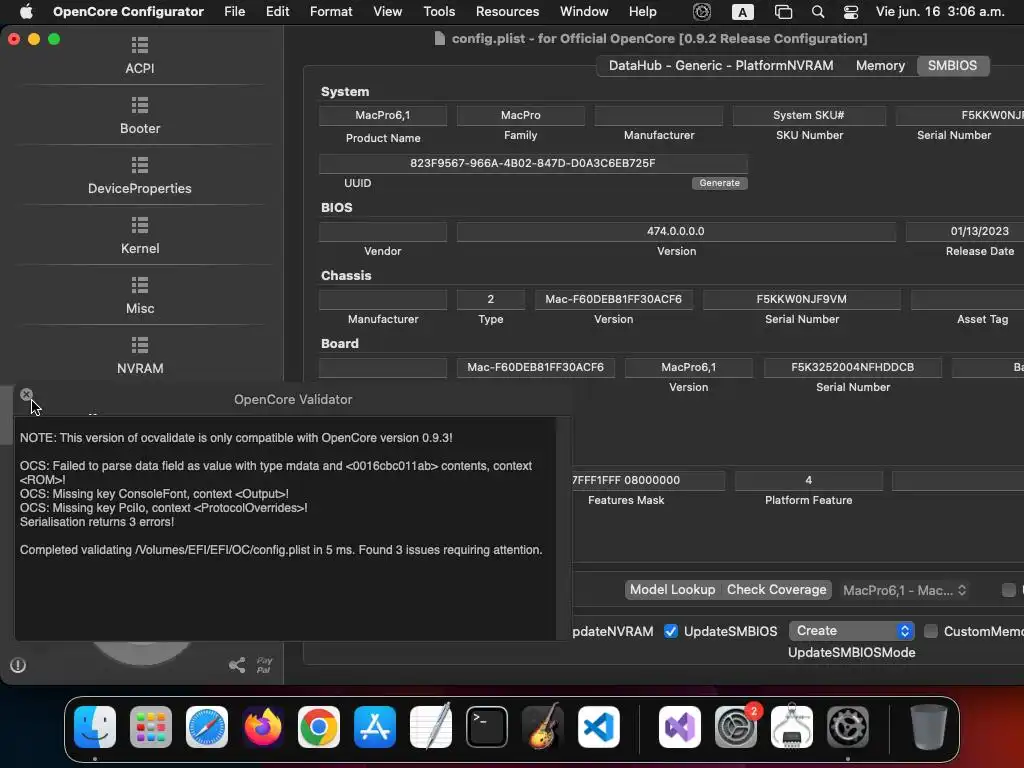Select the SMBIOS tab

pos(952,65)
